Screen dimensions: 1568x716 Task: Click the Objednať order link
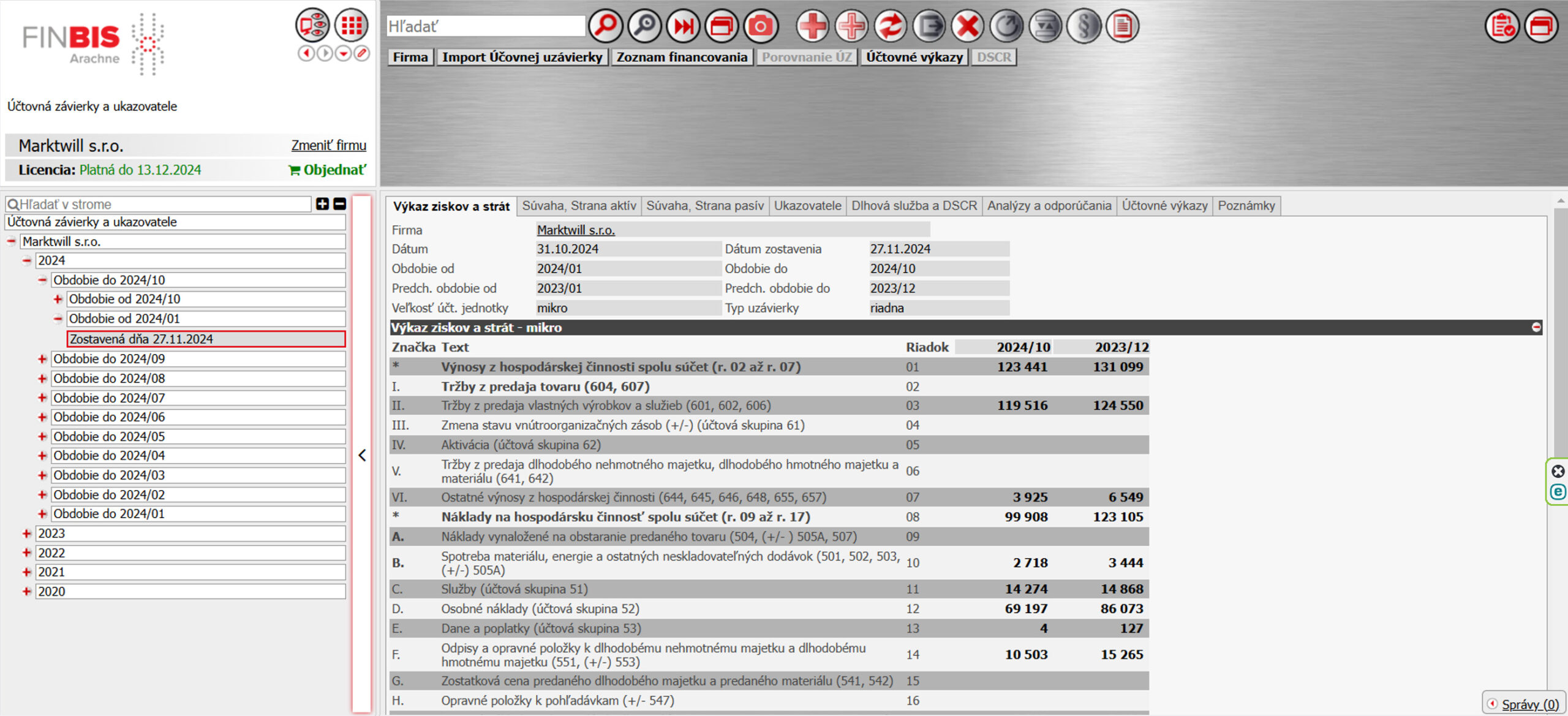coord(328,170)
